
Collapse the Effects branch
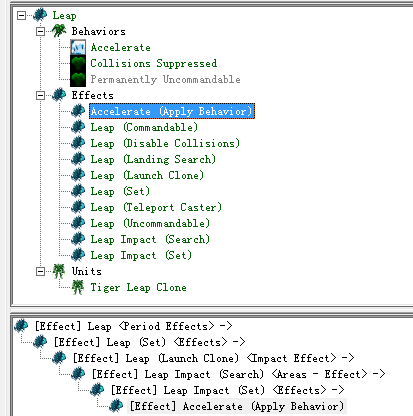(x=40, y=95)
